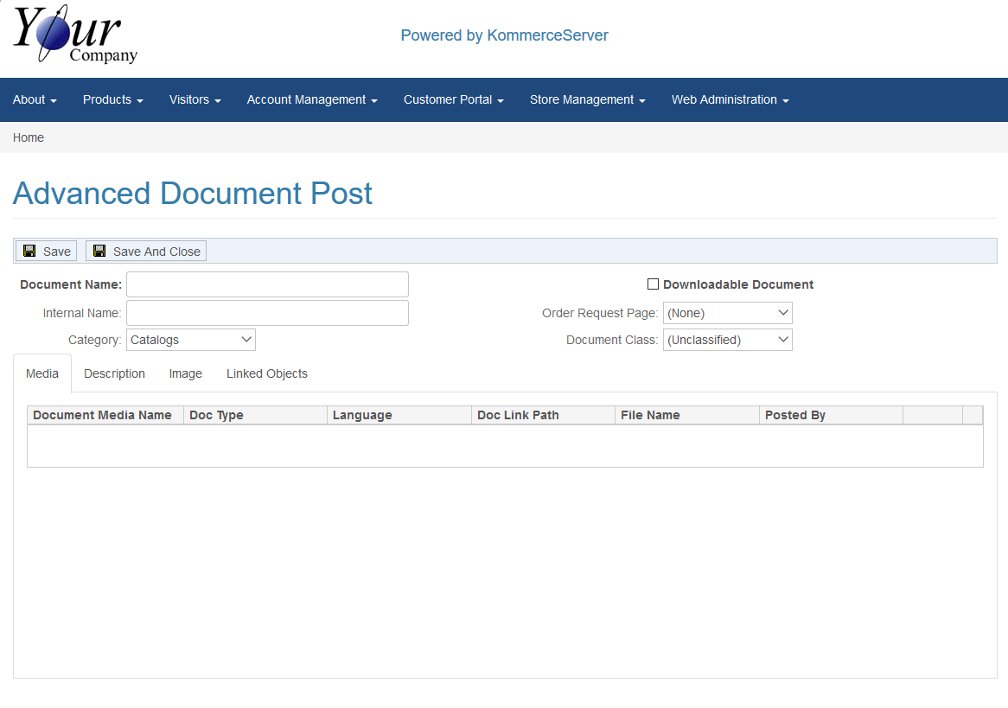
Task: Click the Document Name input field
Action: tap(267, 284)
